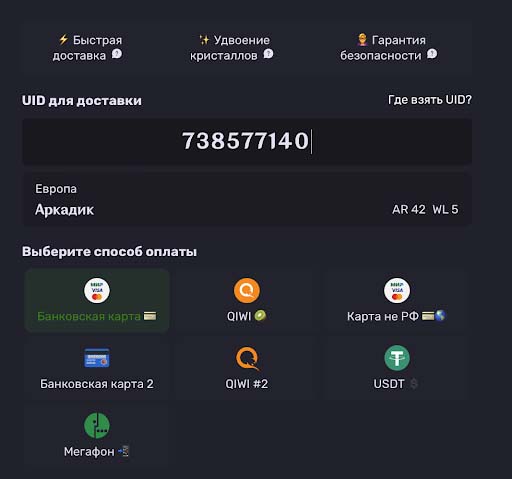This screenshot has width=512, height=479.
Task: Click the Аркадик account info card
Action: coord(247,199)
